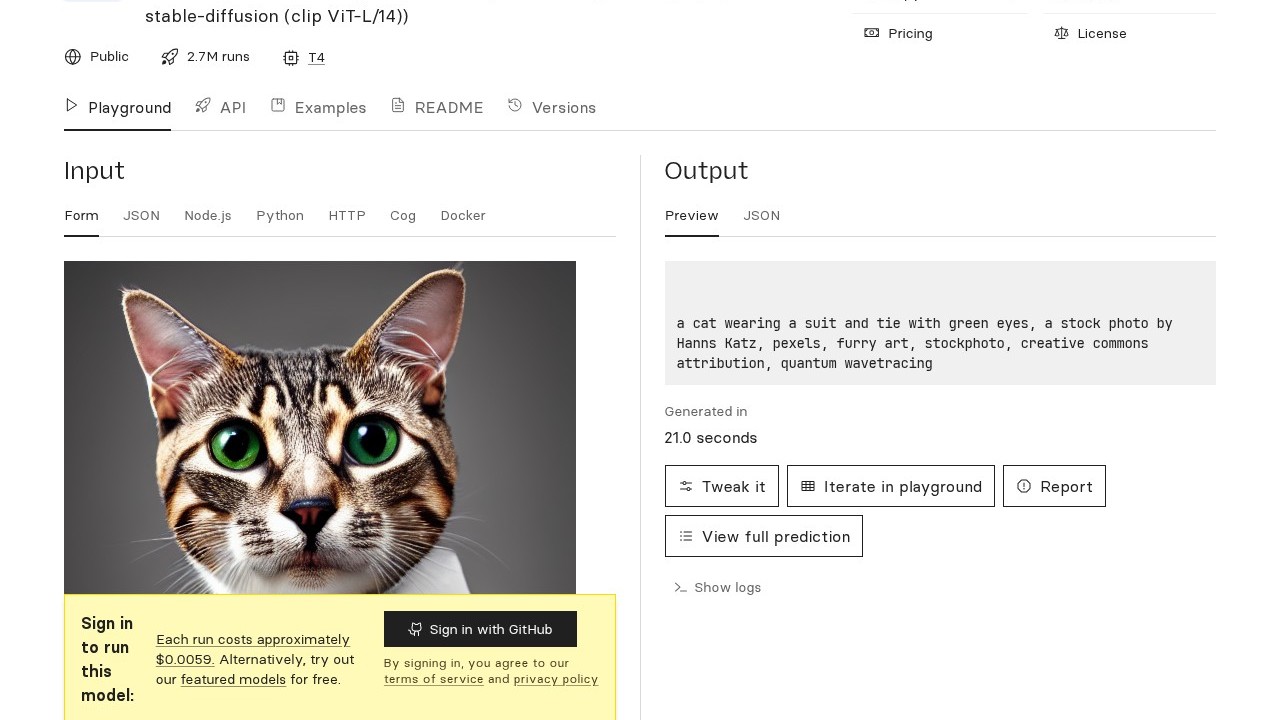Click the Tweak it button
This screenshot has width=1280, height=720.
722,486
